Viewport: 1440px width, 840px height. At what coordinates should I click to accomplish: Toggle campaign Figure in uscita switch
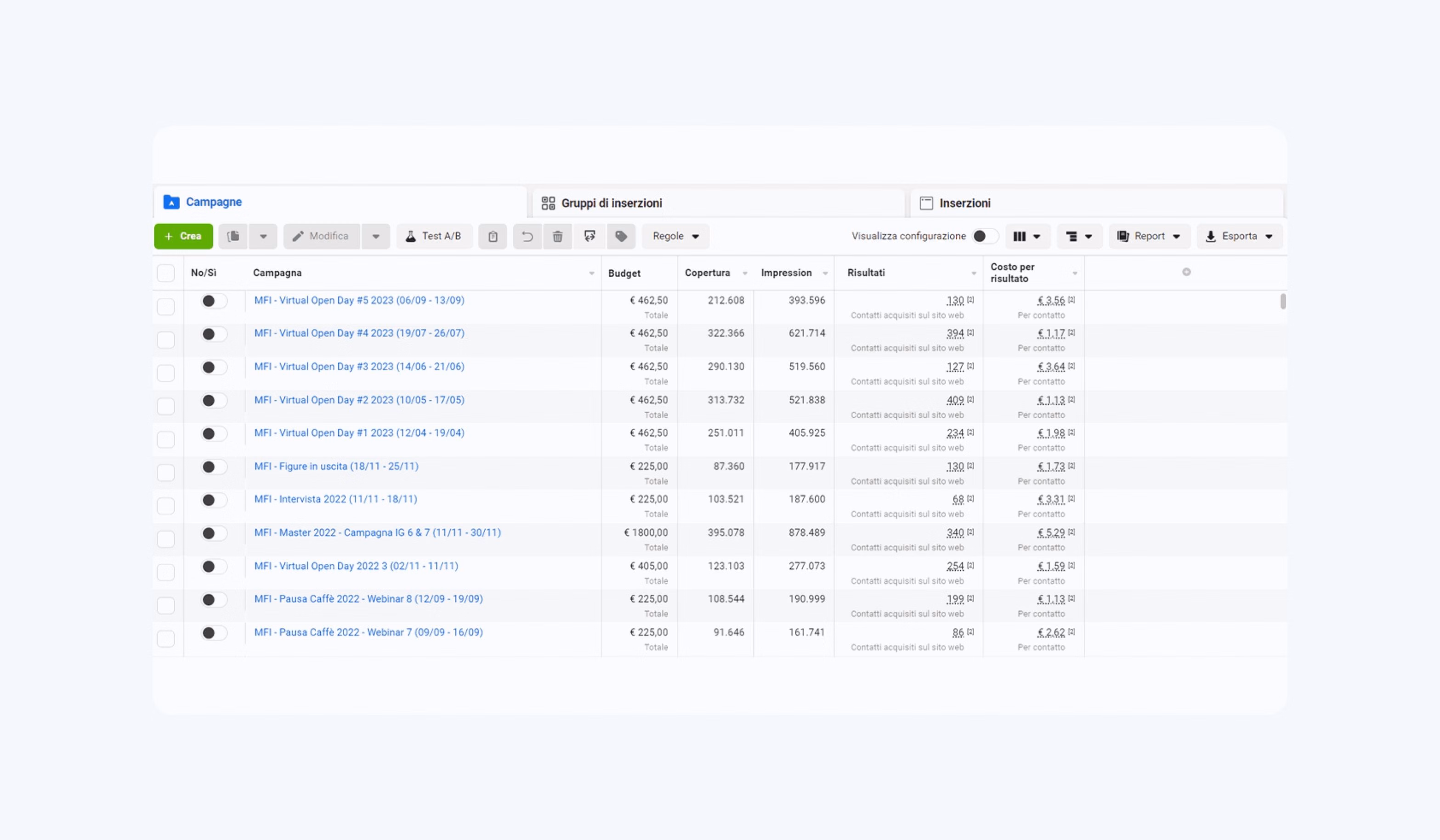(214, 467)
